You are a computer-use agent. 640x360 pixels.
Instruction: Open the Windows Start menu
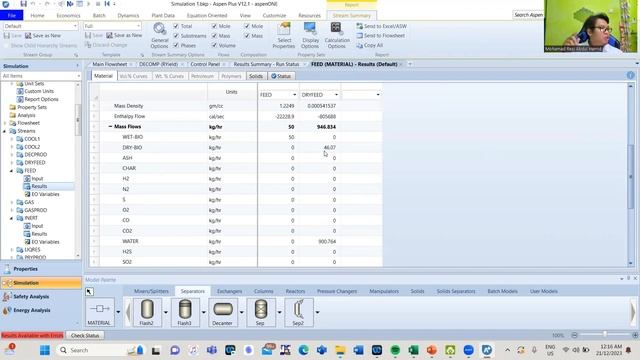45,350
